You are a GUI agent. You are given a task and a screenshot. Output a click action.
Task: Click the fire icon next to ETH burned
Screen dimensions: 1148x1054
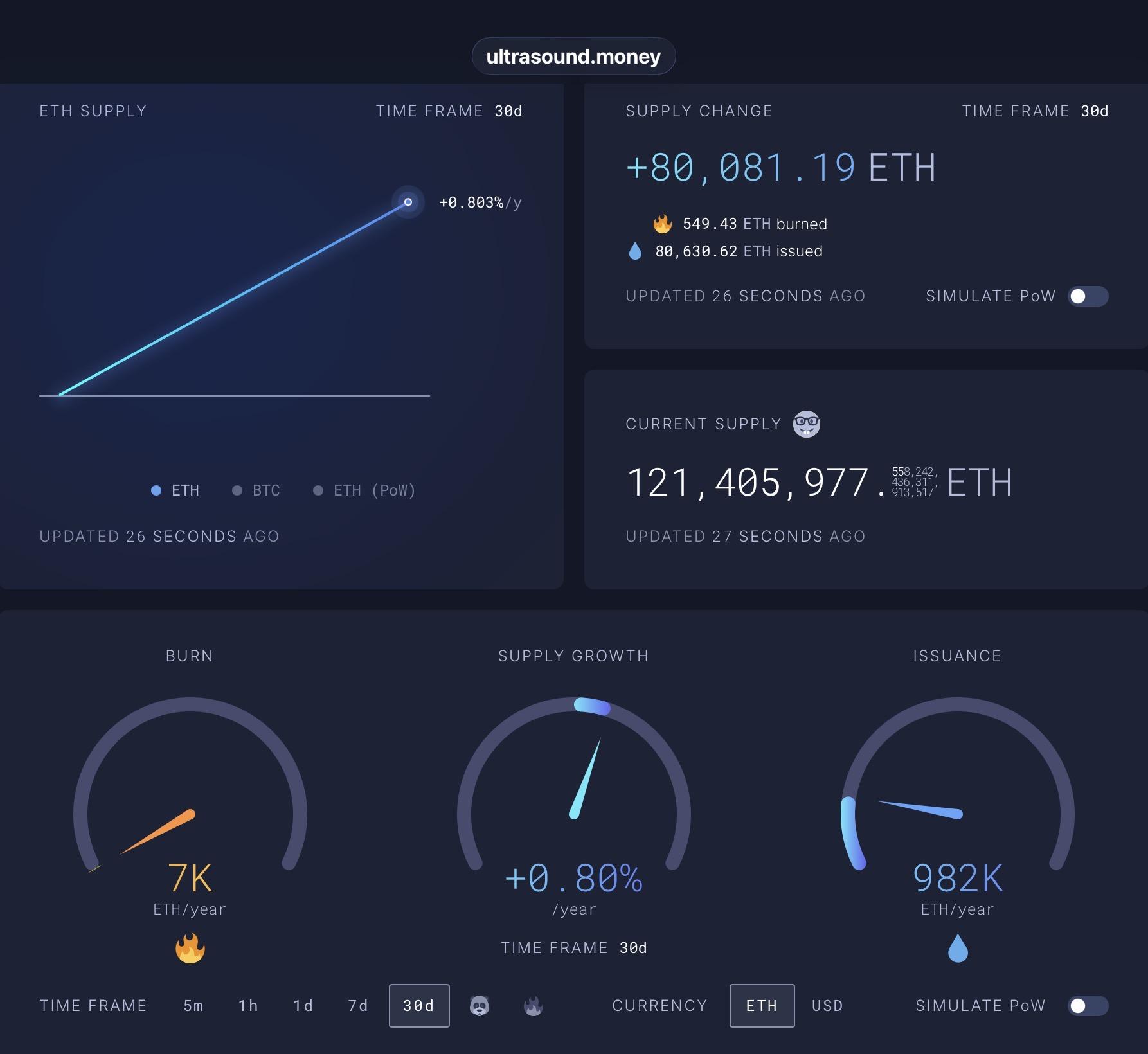point(663,224)
